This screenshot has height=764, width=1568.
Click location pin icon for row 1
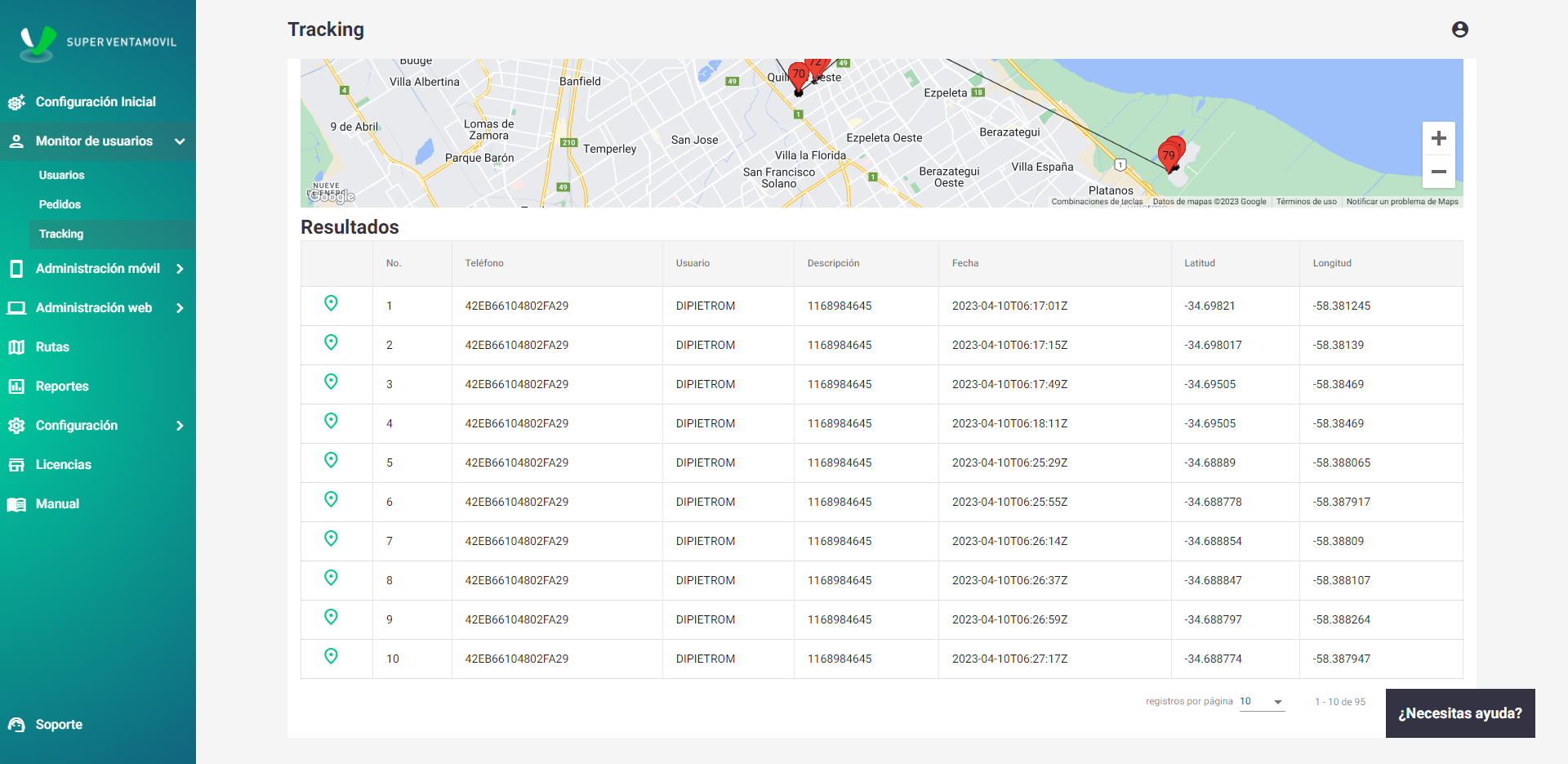point(331,303)
